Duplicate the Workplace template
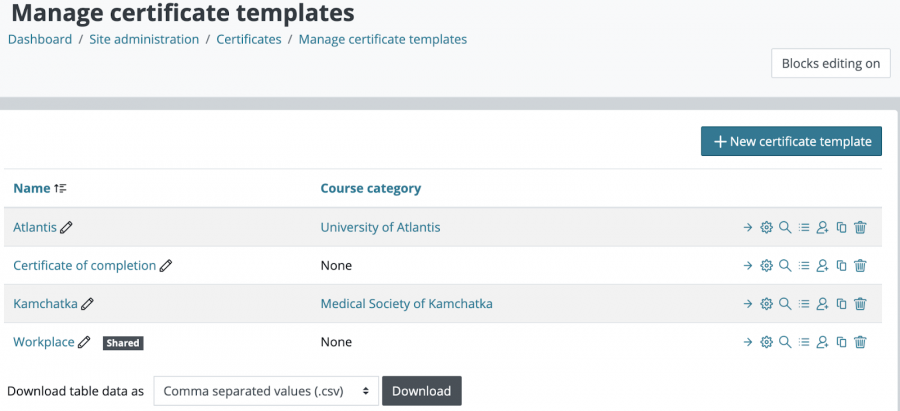900x411 pixels. pos(841,342)
